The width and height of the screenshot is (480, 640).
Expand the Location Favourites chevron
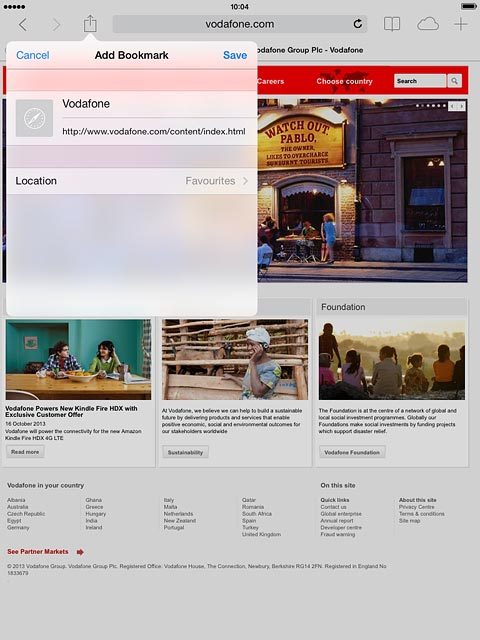(x=245, y=181)
